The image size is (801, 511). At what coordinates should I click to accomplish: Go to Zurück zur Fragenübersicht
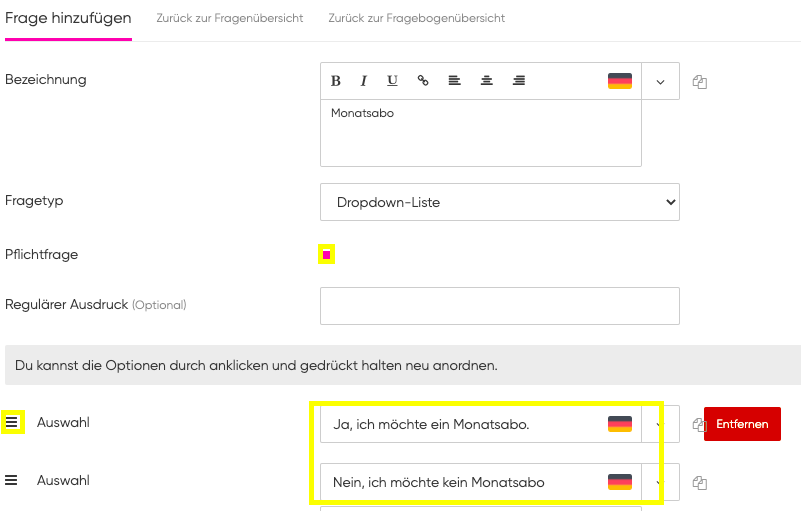coord(230,18)
